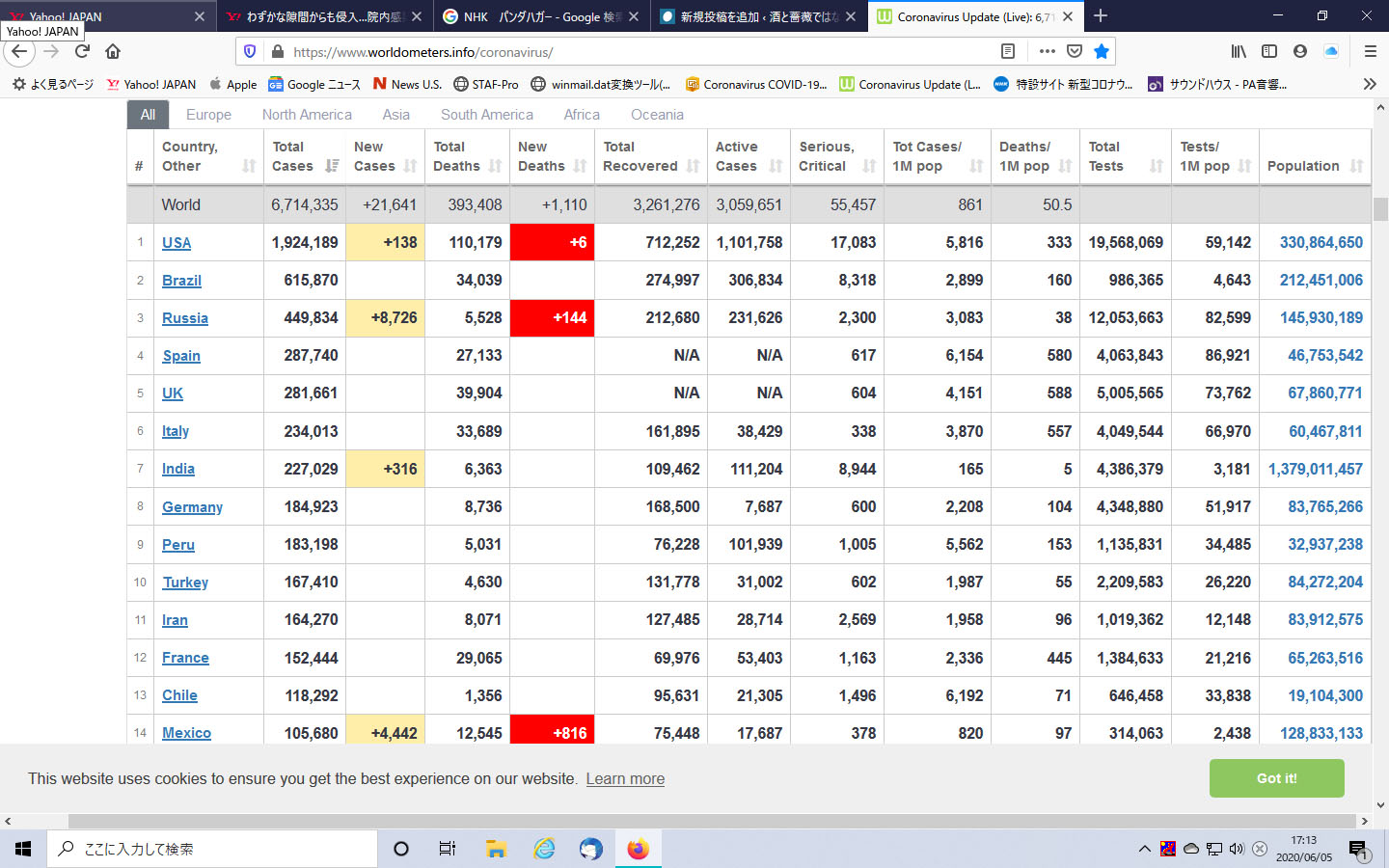The height and width of the screenshot is (868, 1389).
Task: Open Firefox from the Windows taskbar
Action: pos(638,849)
